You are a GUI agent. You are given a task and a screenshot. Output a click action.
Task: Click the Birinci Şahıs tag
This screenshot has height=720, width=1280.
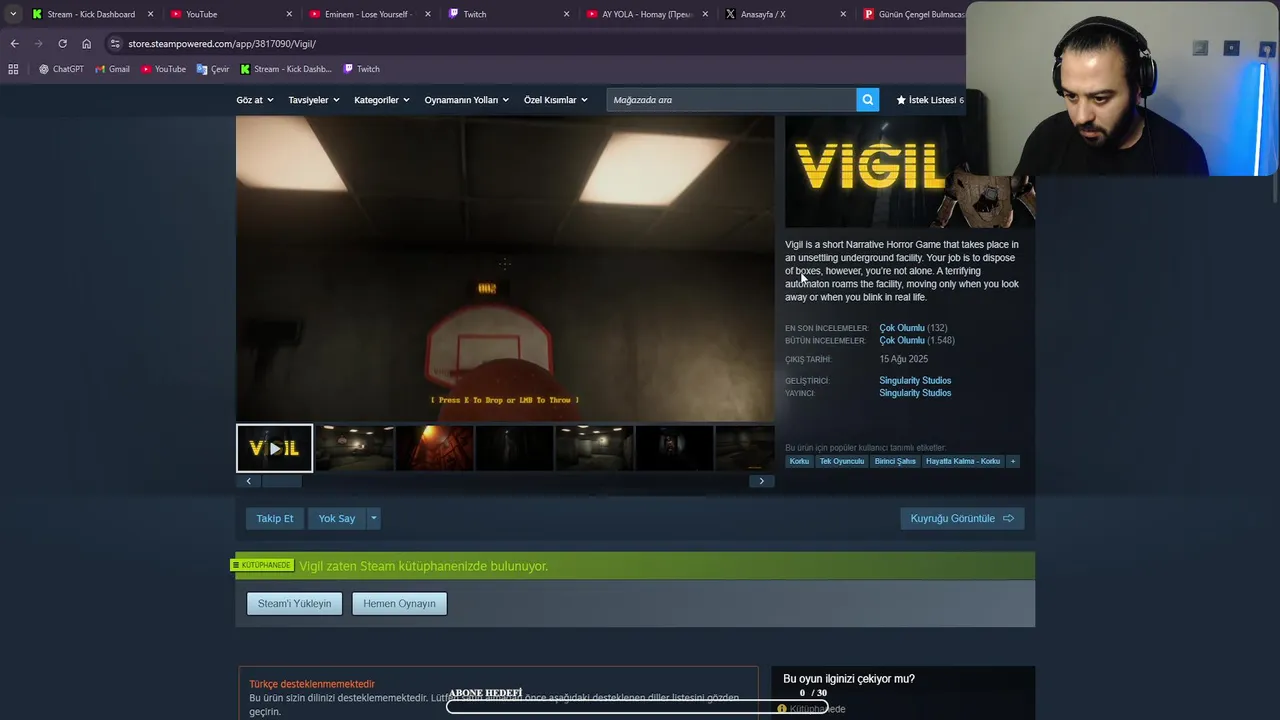(x=895, y=461)
